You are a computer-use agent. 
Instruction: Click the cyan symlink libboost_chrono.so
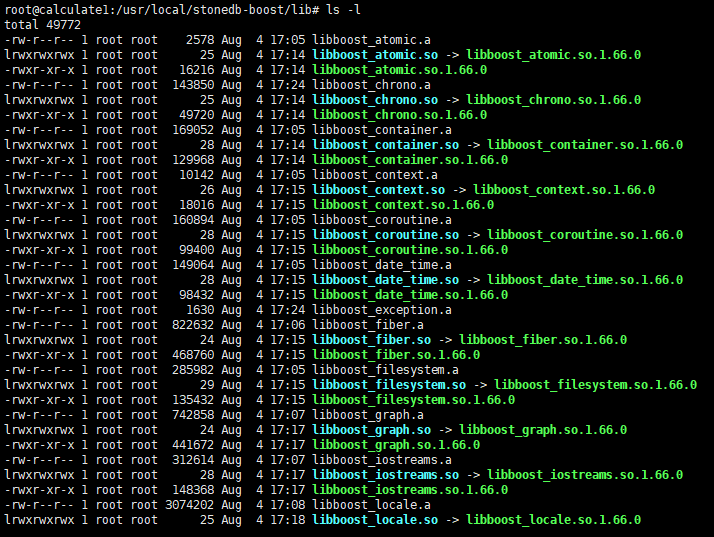coord(375,100)
